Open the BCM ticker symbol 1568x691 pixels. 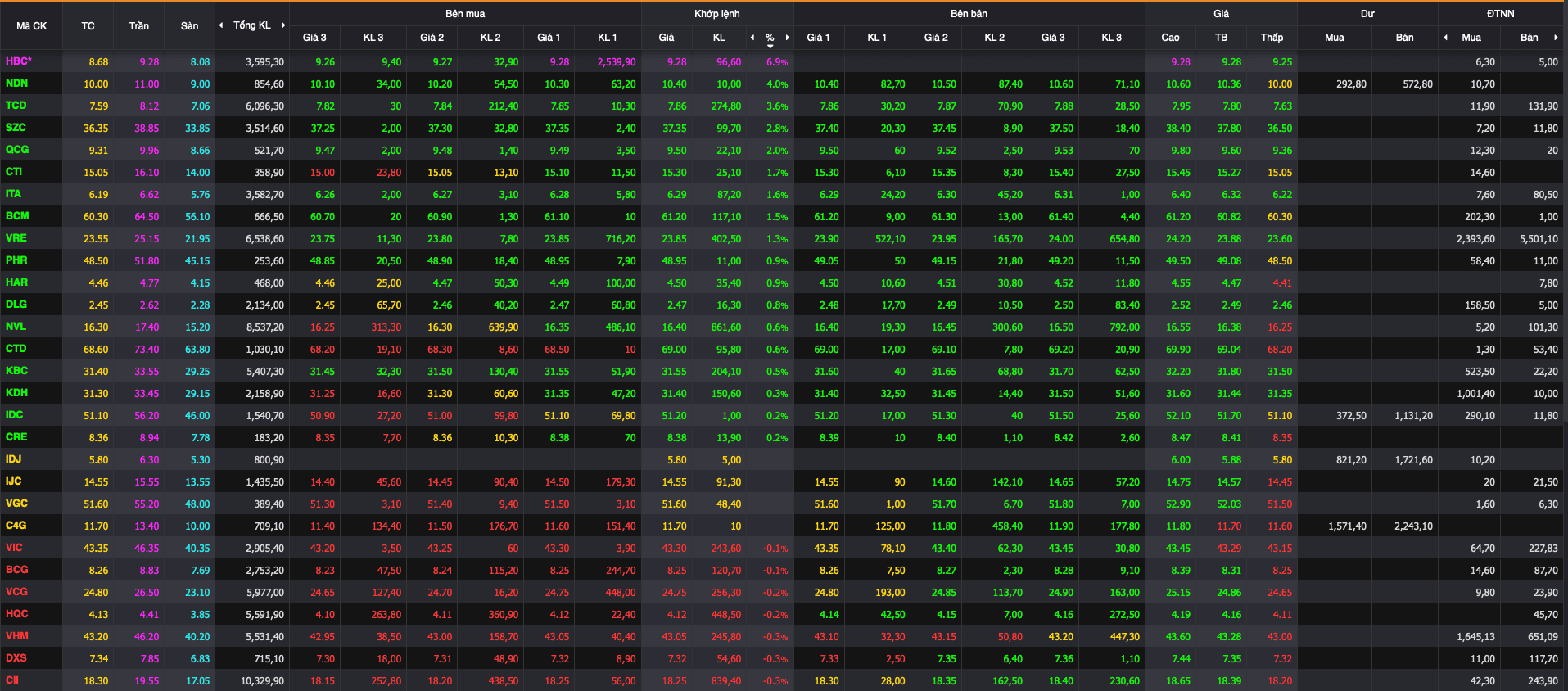pyautogui.click(x=17, y=216)
